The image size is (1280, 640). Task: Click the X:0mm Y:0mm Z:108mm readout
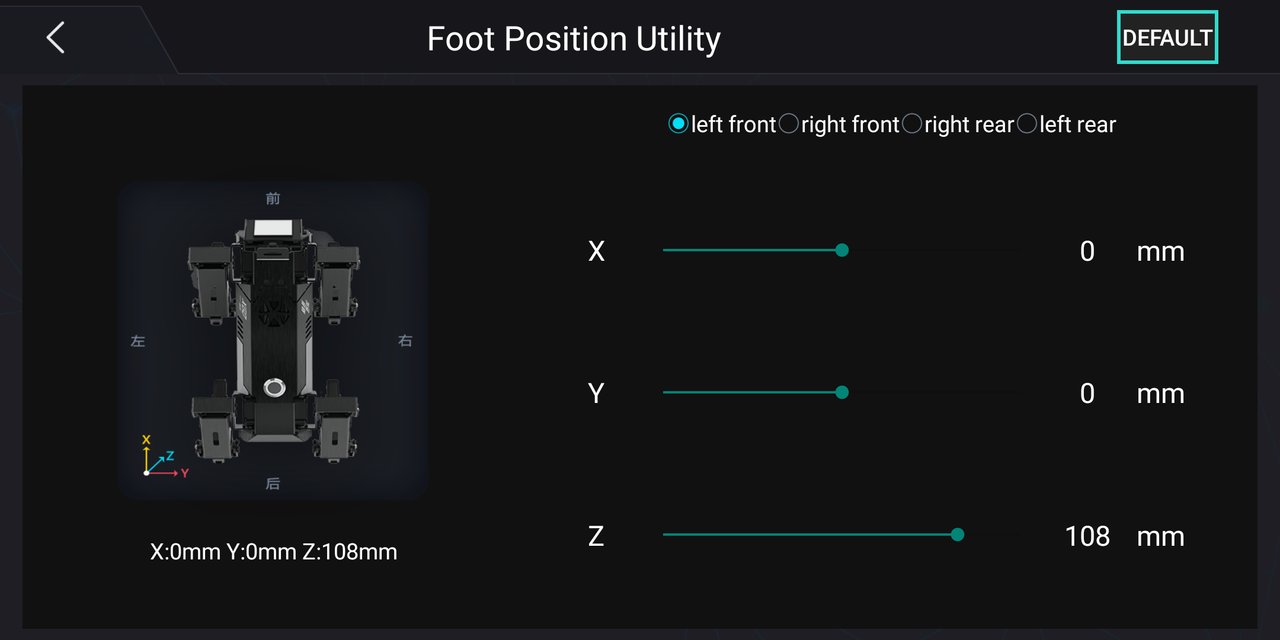[x=273, y=552]
